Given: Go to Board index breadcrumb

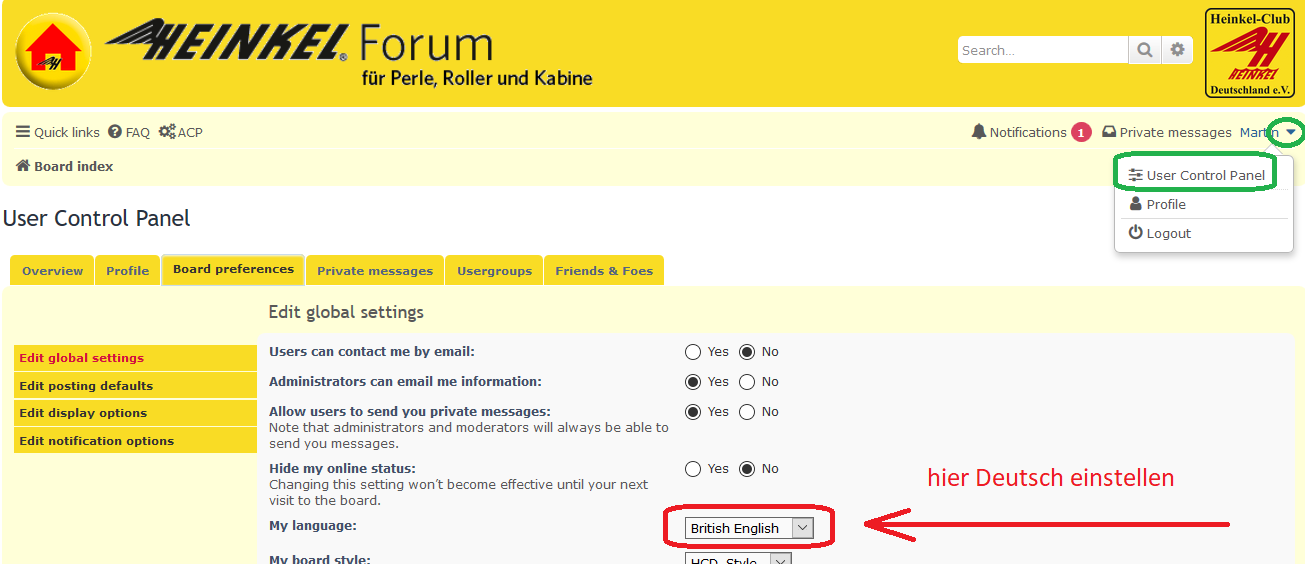Looking at the screenshot, I should [64, 166].
